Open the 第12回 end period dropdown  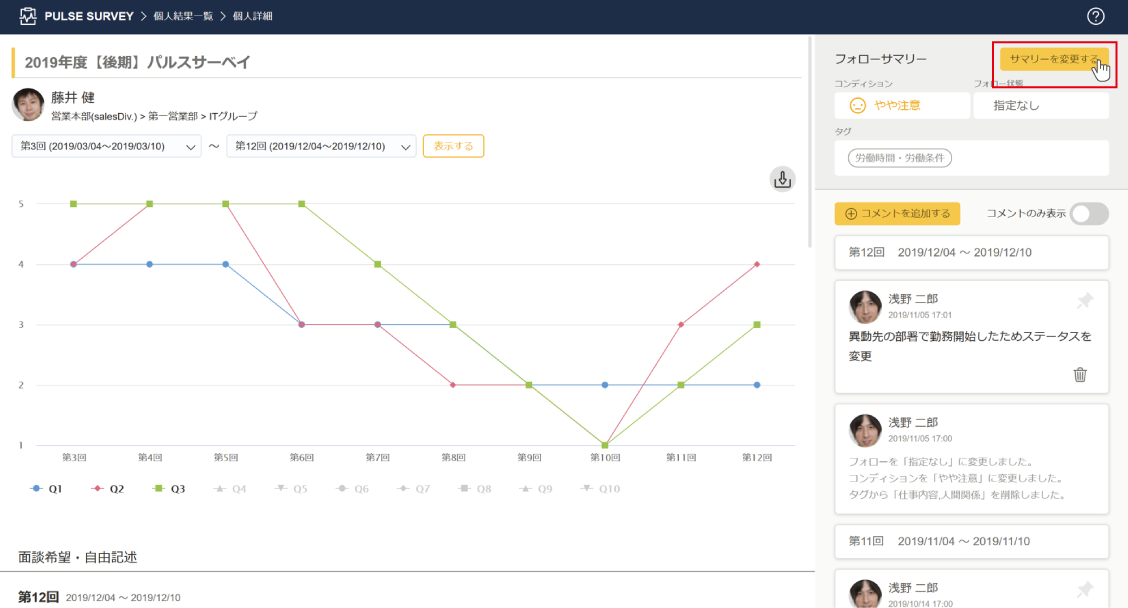321,146
